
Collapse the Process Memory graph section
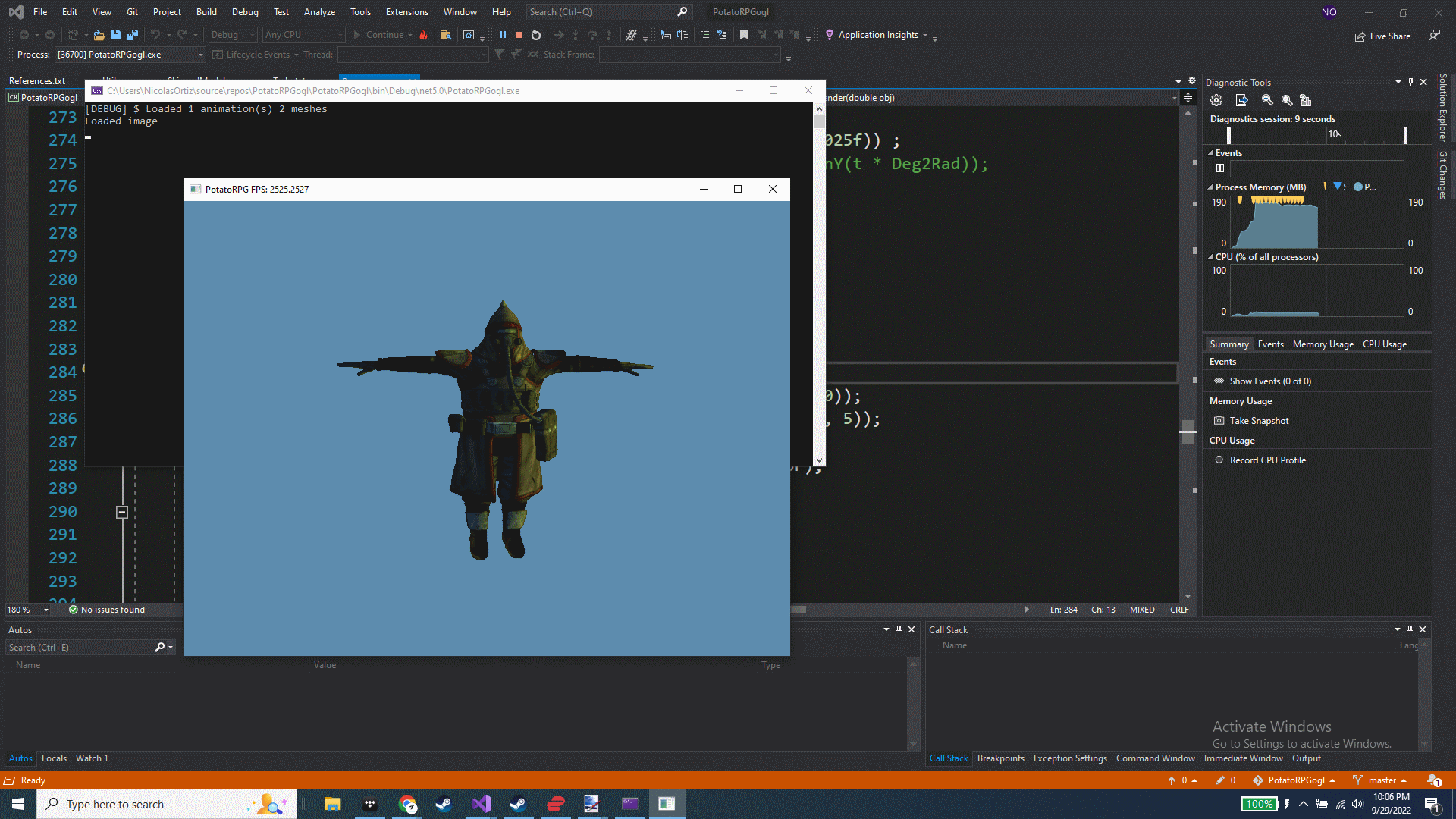pyautogui.click(x=1210, y=187)
